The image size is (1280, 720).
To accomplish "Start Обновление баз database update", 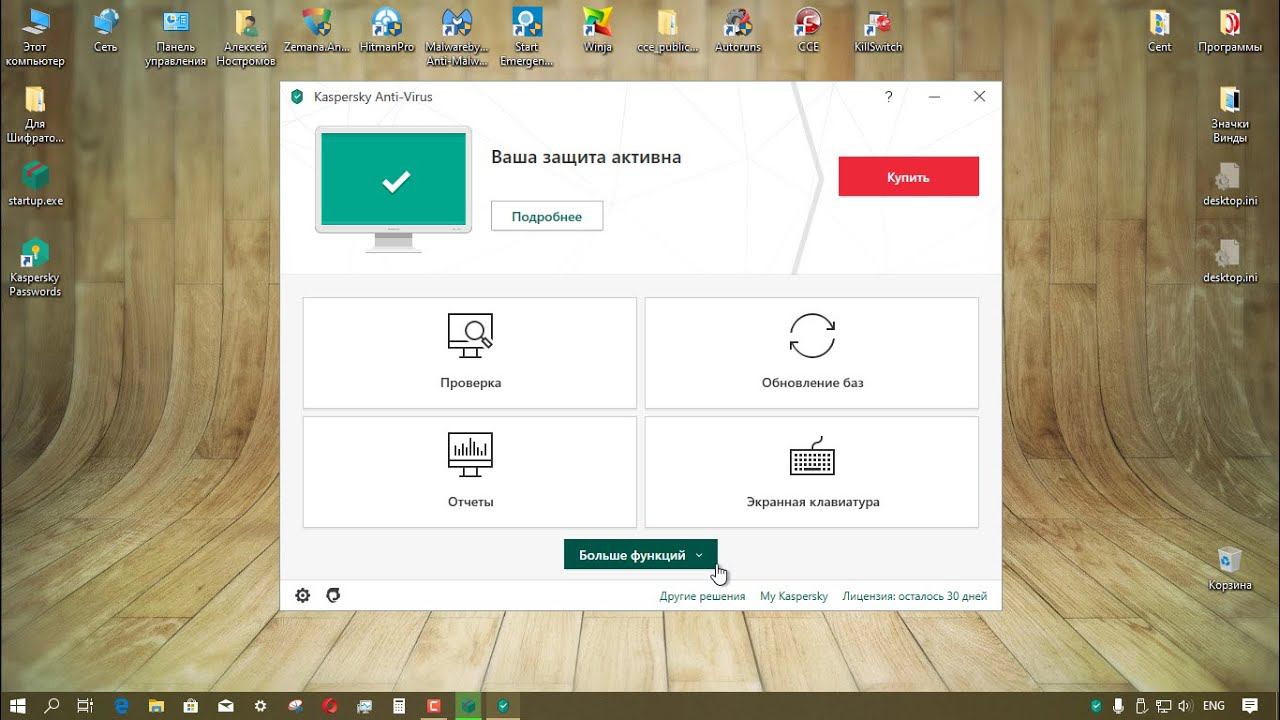I will 811,353.
